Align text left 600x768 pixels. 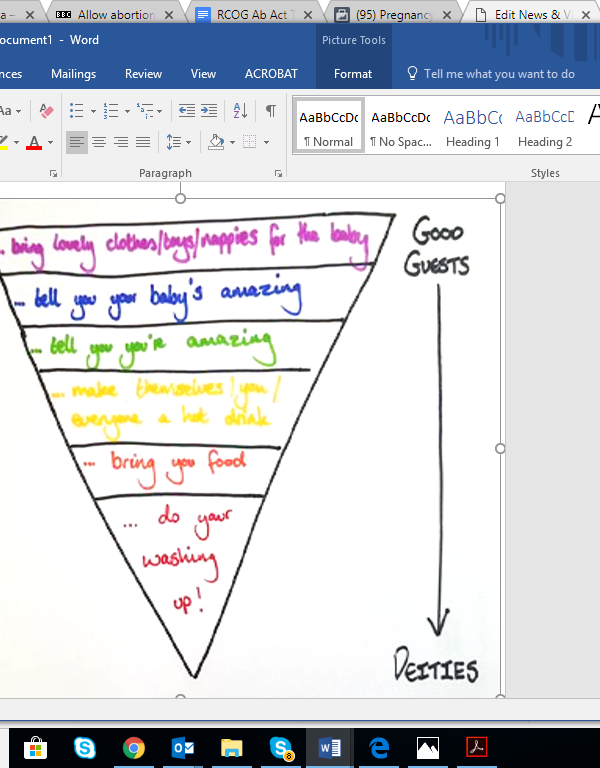click(x=77, y=142)
